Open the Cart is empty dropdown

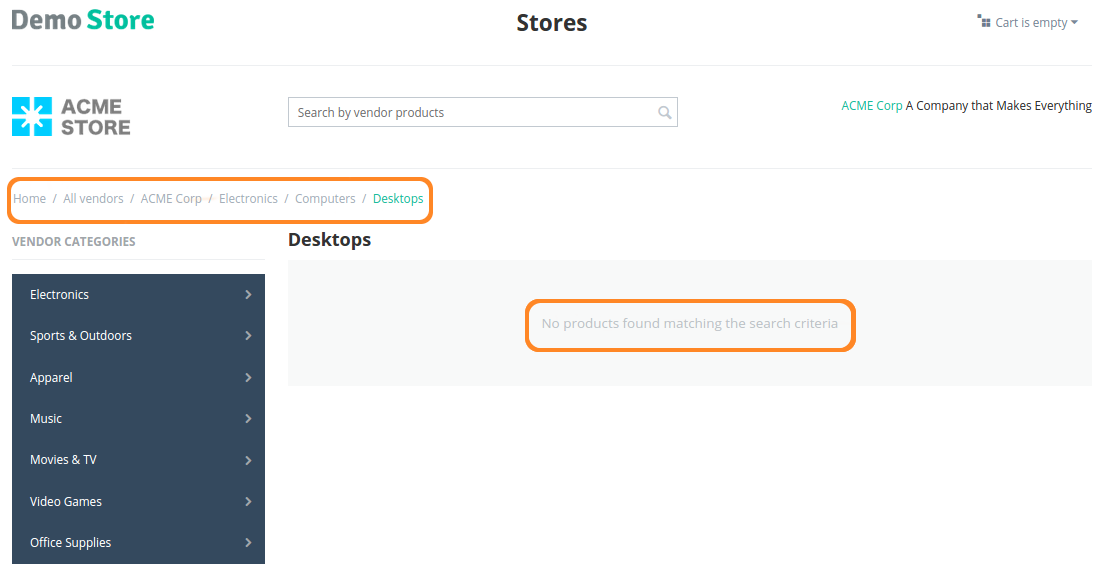coord(1028,22)
